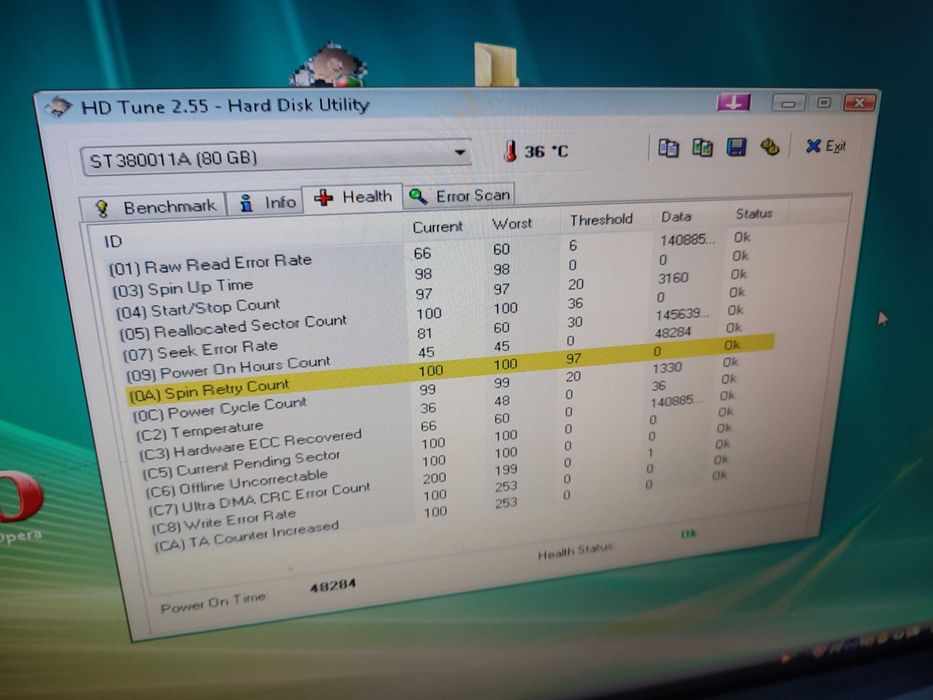Open the Info tab

pyautogui.click(x=265, y=202)
